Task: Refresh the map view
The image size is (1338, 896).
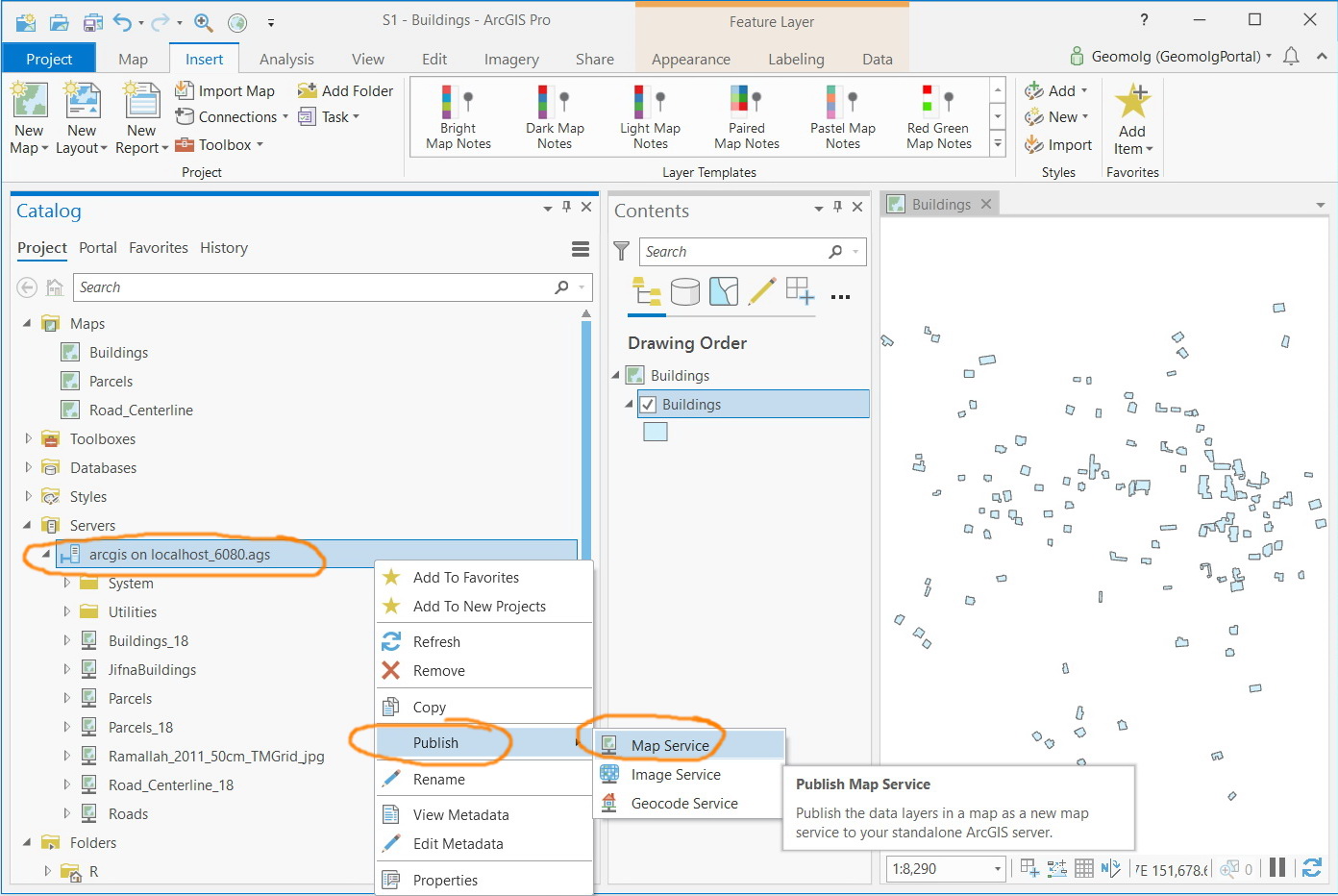Action: [1312, 868]
